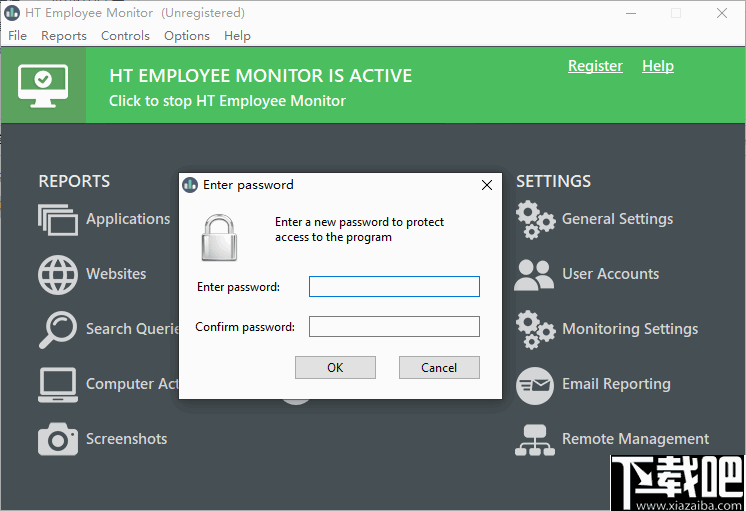Close the HT Employee Monitor main window

coord(722,13)
